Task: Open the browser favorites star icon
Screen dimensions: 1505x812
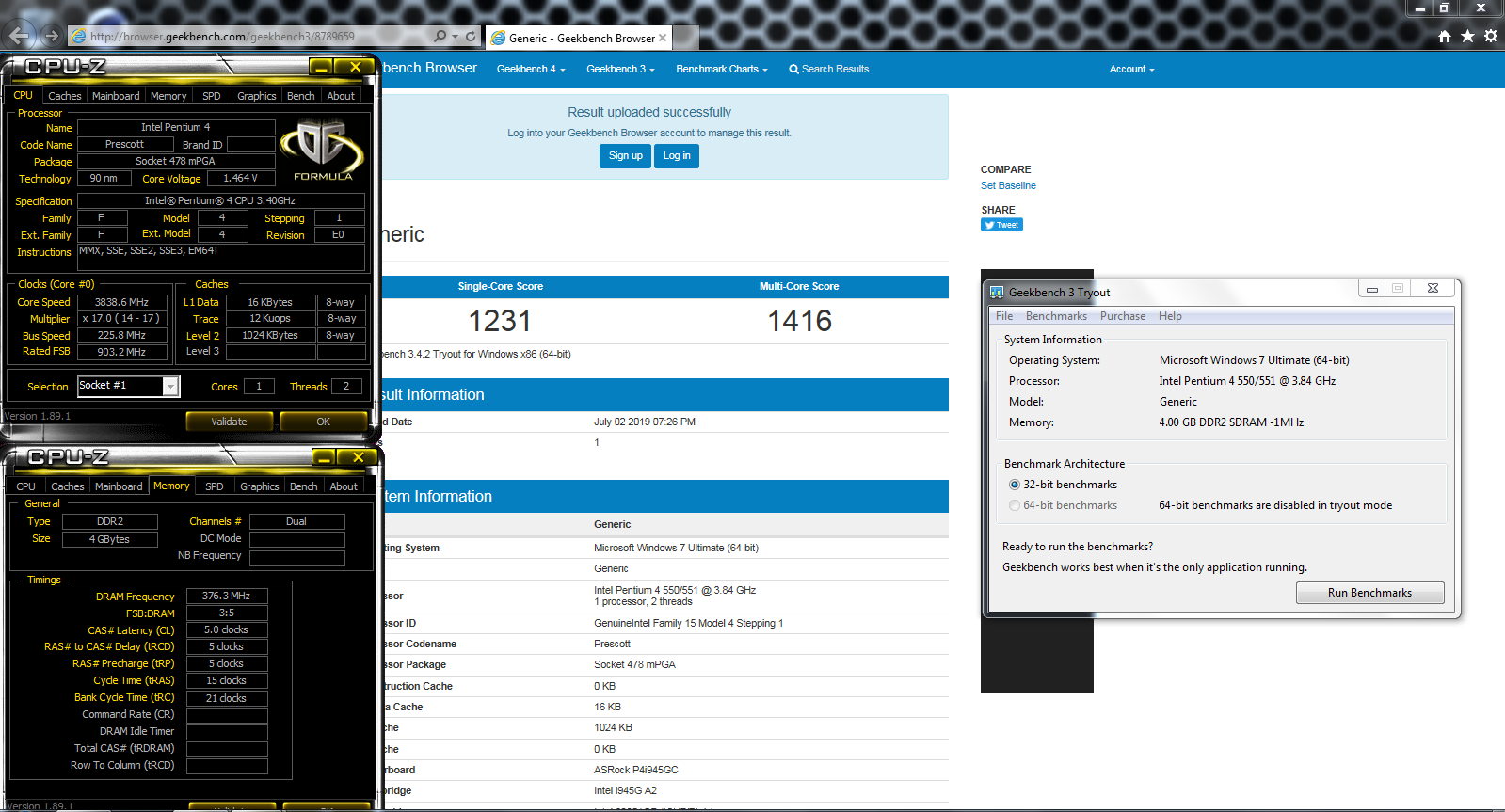Action: tap(1467, 37)
